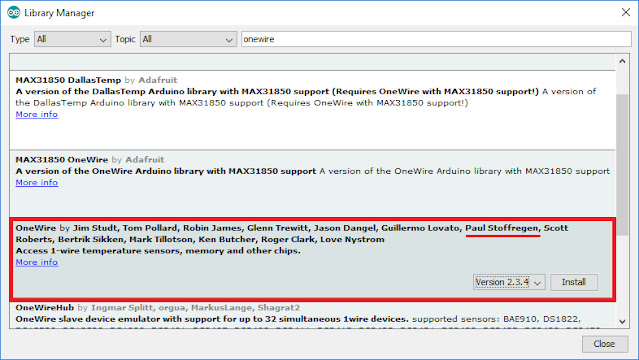Image resolution: width=639 pixels, height=360 pixels.
Task: Click the vertical scrollbar thumb
Action: (622, 165)
